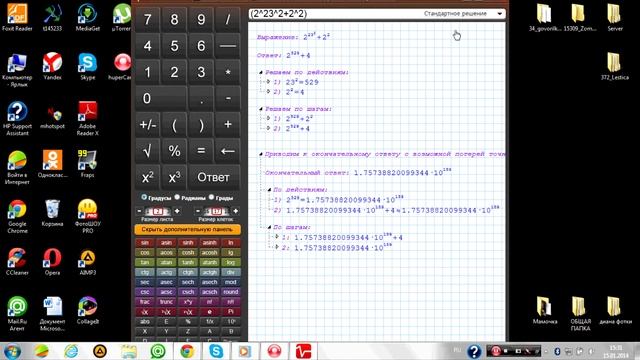
Task: Expand step 1) 23²=529
Action: 268,82
